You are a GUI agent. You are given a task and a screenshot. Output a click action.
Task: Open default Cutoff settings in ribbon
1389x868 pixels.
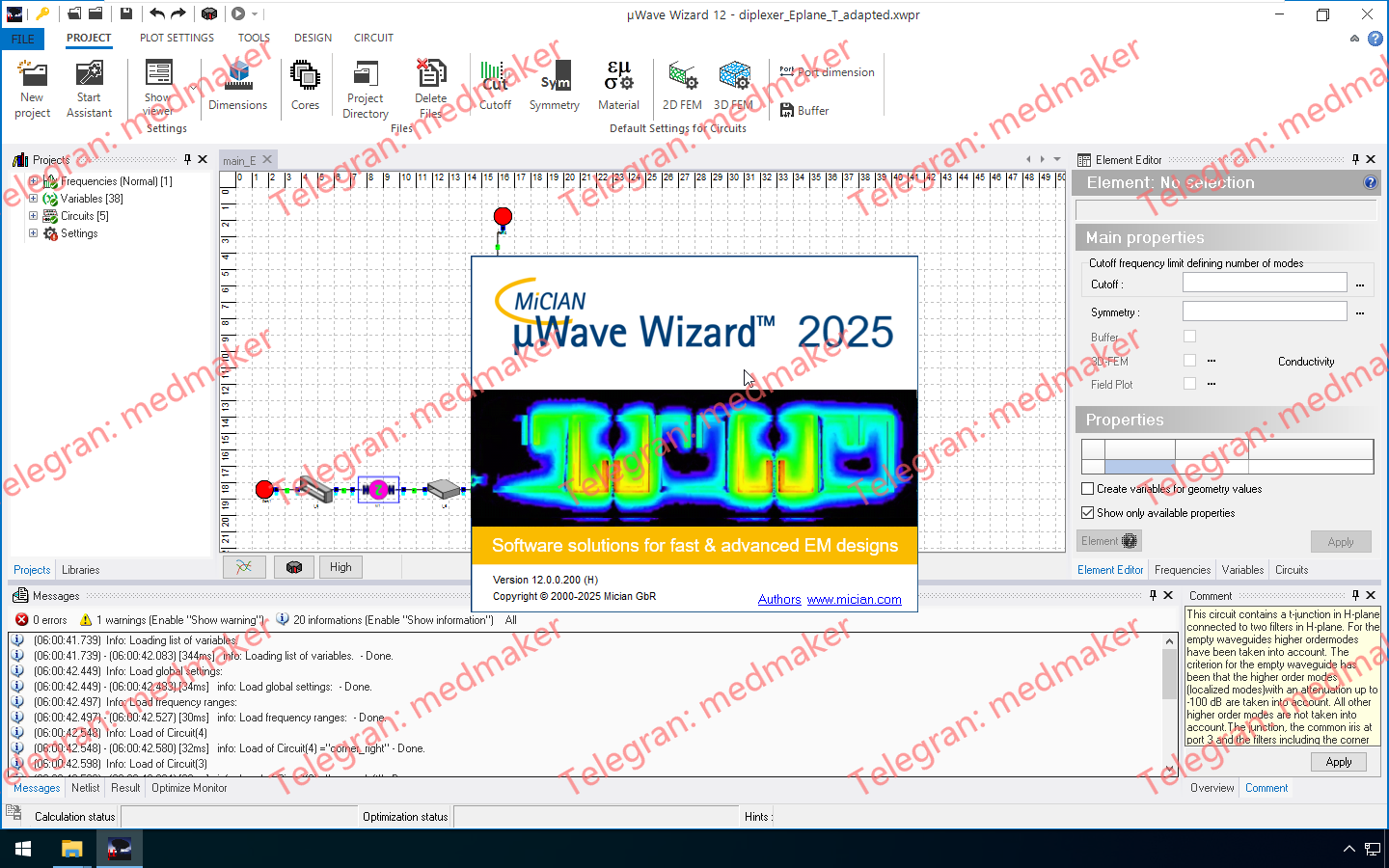click(495, 85)
